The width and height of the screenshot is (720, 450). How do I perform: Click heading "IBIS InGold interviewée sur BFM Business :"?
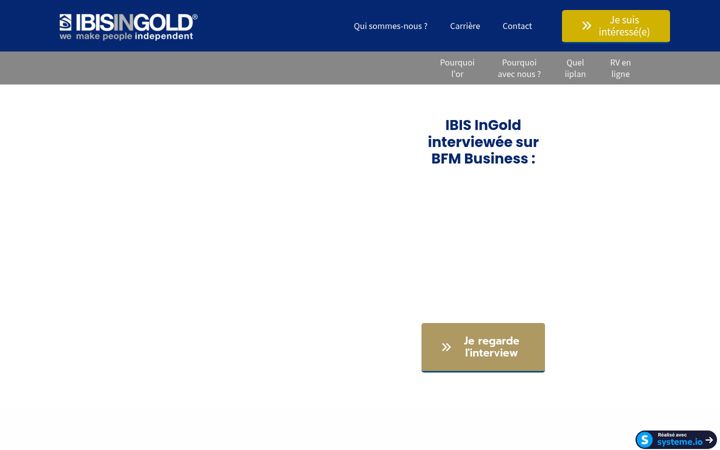[x=483, y=141]
